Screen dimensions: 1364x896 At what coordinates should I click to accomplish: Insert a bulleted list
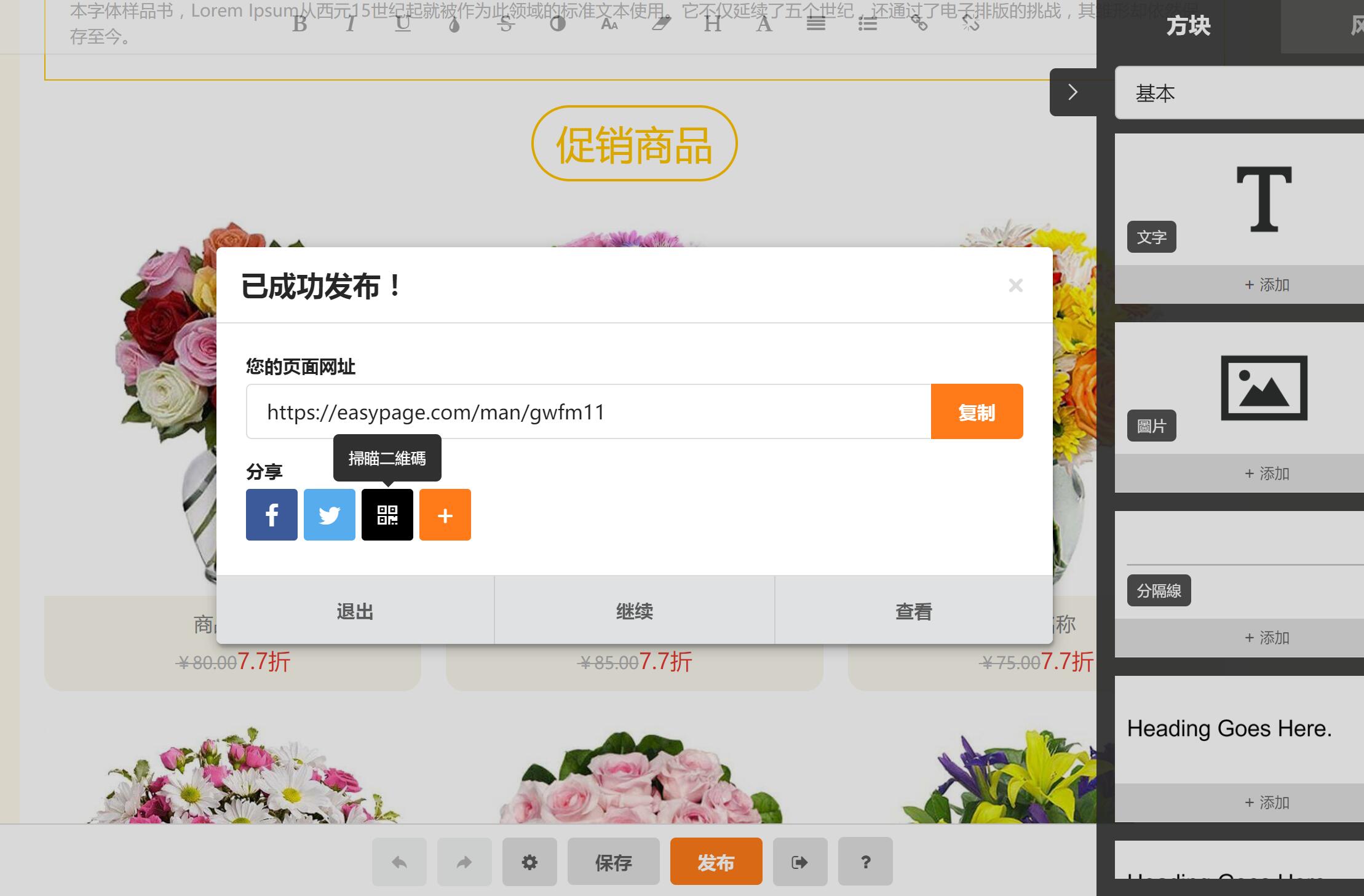868,24
